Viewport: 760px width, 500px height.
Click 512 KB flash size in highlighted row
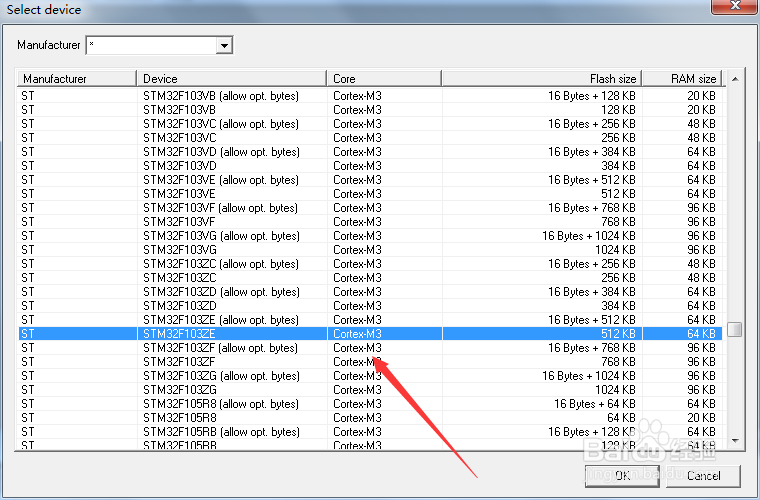click(x=618, y=334)
